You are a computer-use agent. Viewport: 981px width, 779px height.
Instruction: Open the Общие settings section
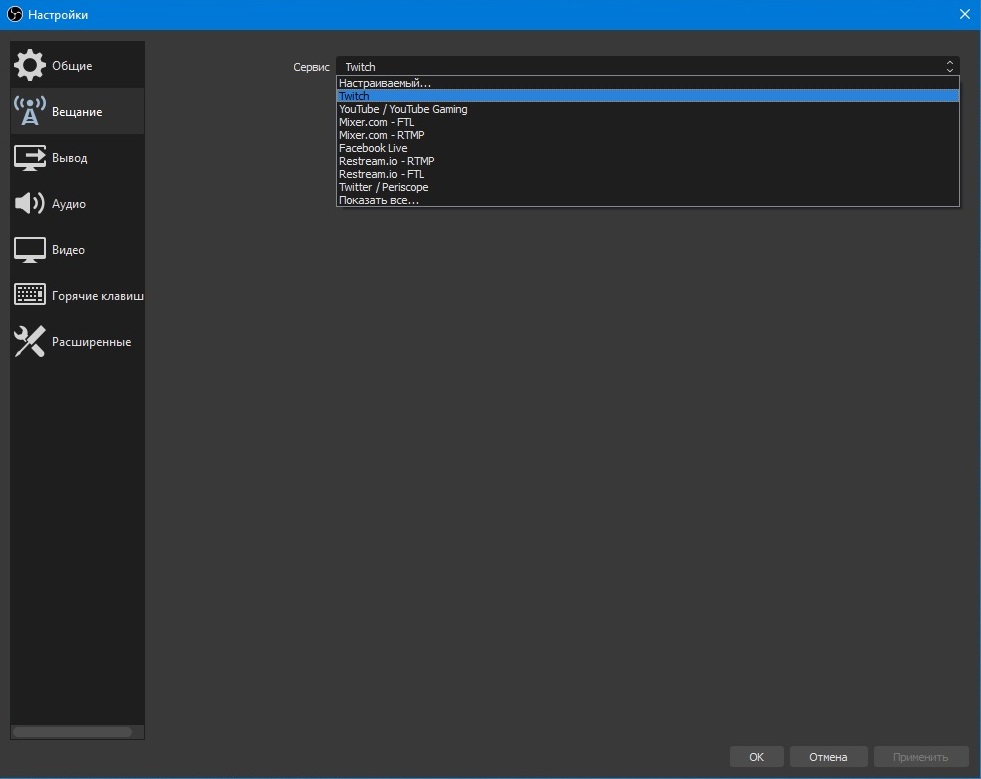click(77, 65)
